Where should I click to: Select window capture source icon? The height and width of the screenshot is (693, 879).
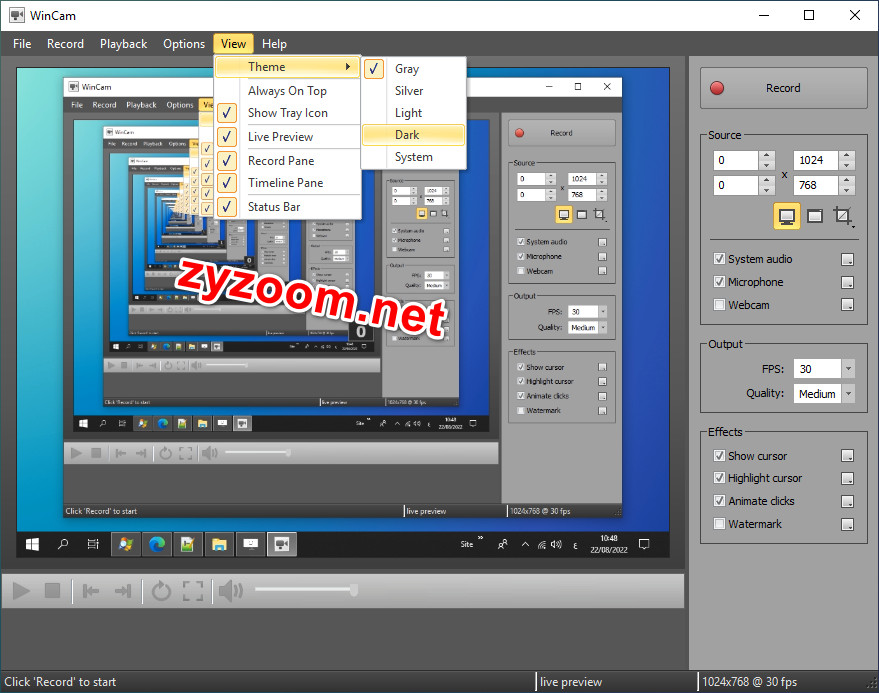point(815,216)
